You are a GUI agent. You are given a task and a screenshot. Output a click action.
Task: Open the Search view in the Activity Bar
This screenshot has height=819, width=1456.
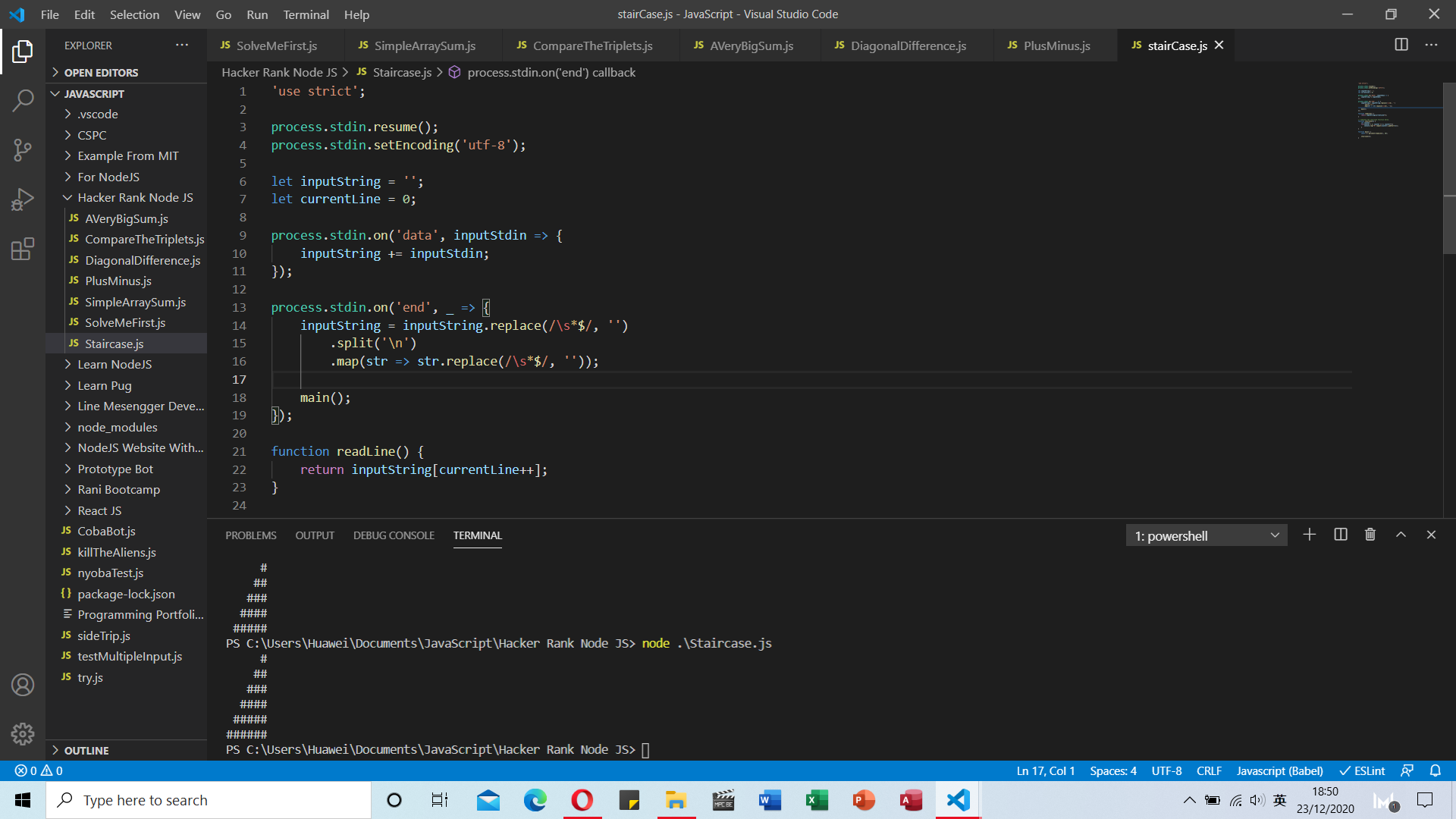pyautogui.click(x=23, y=99)
